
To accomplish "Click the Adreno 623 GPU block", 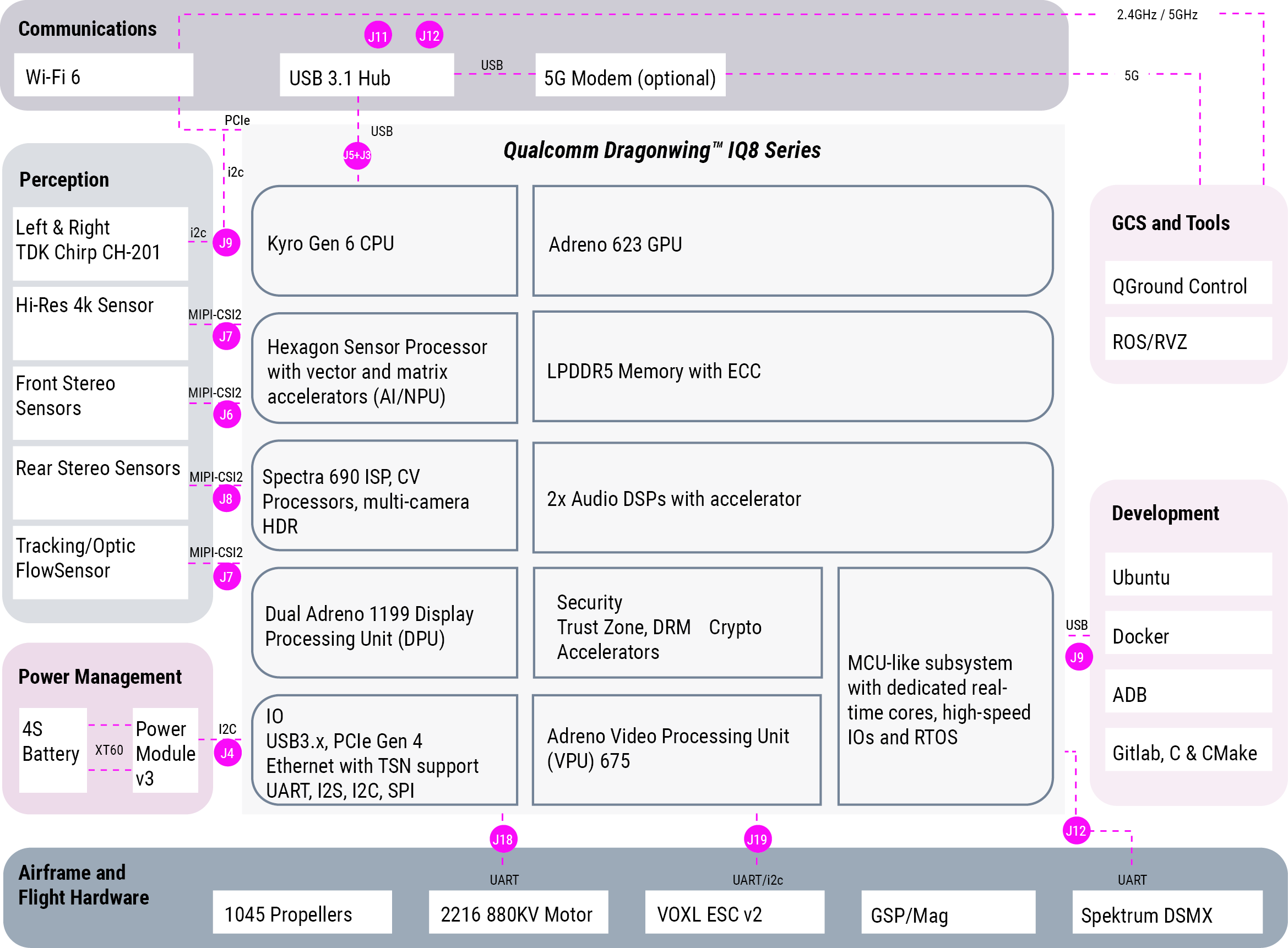I will pyautogui.click(x=792, y=241).
